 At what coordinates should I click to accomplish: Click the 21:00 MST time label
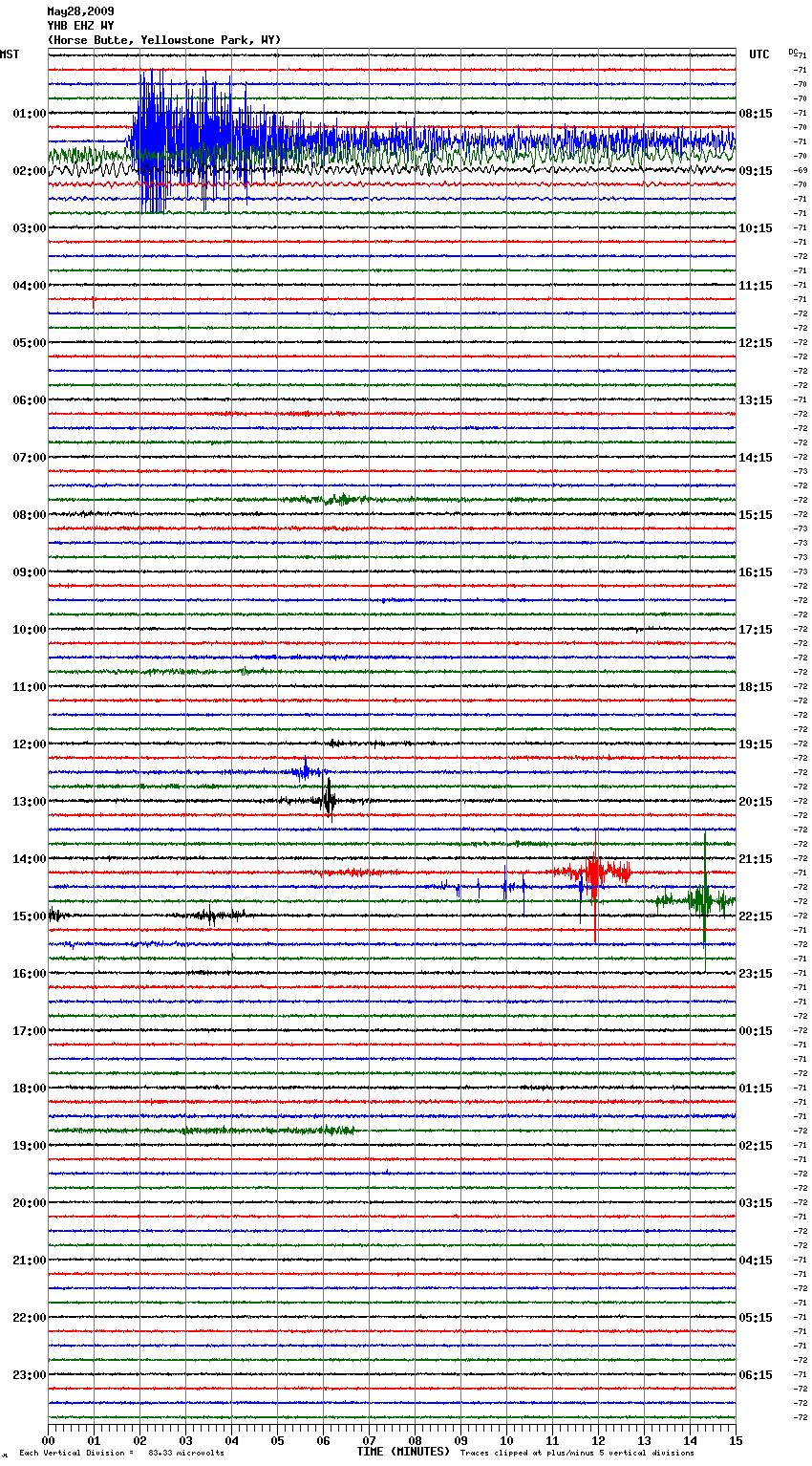(29, 1261)
